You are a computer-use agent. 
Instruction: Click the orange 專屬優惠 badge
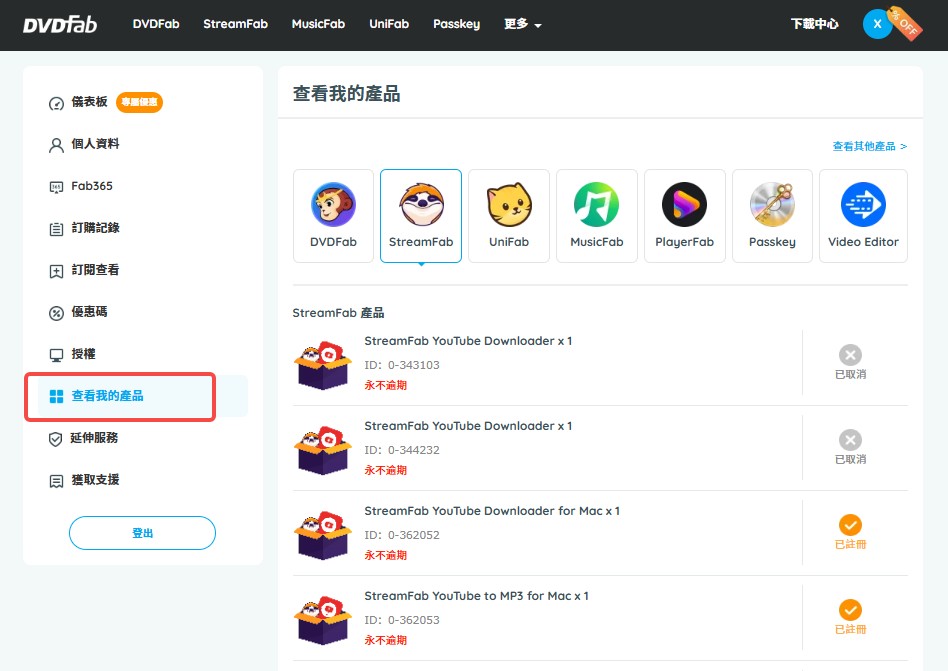click(139, 102)
